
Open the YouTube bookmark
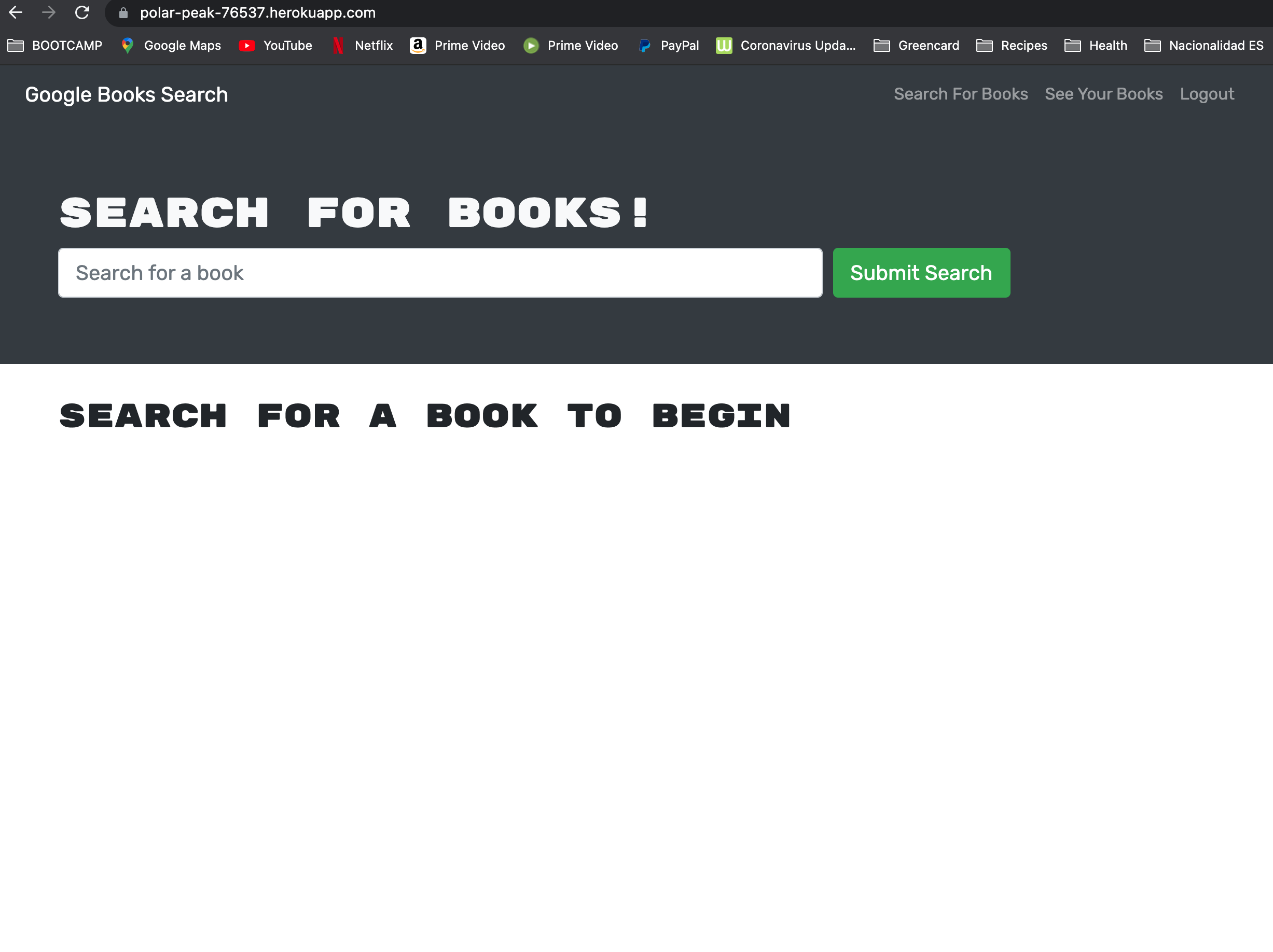(275, 46)
